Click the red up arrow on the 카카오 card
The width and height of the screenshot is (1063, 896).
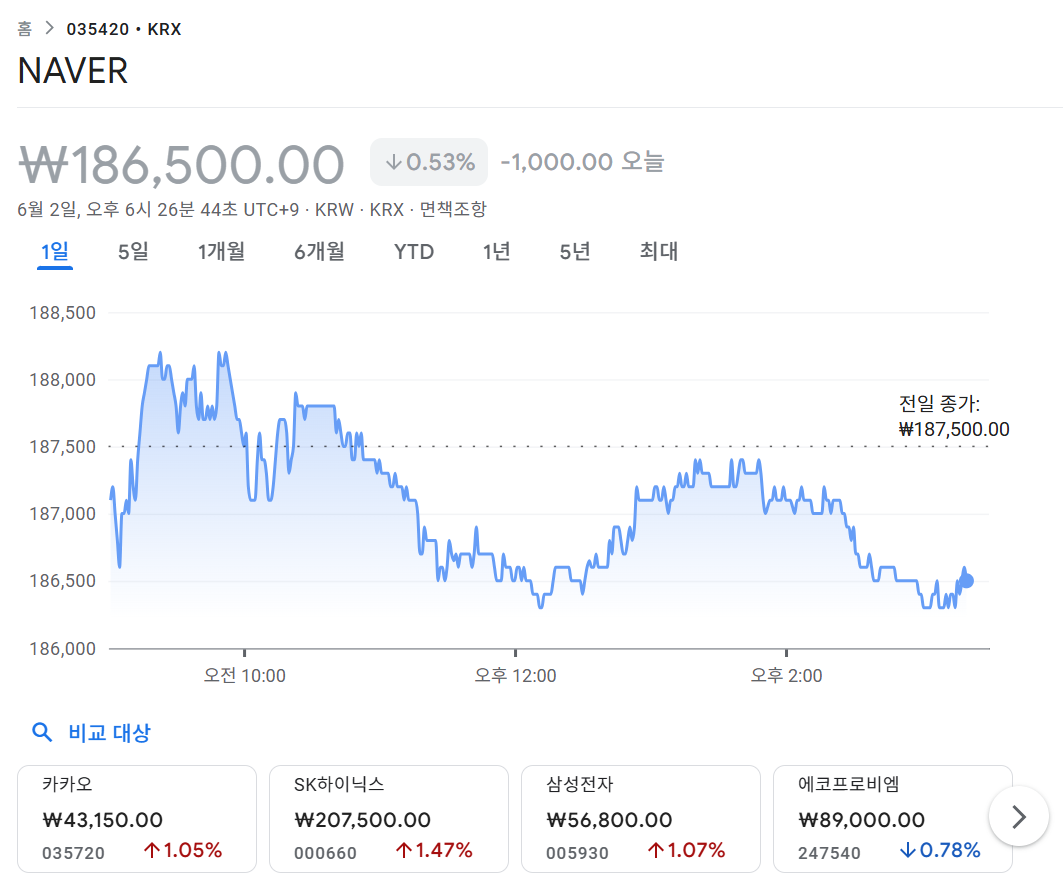[x=152, y=850]
